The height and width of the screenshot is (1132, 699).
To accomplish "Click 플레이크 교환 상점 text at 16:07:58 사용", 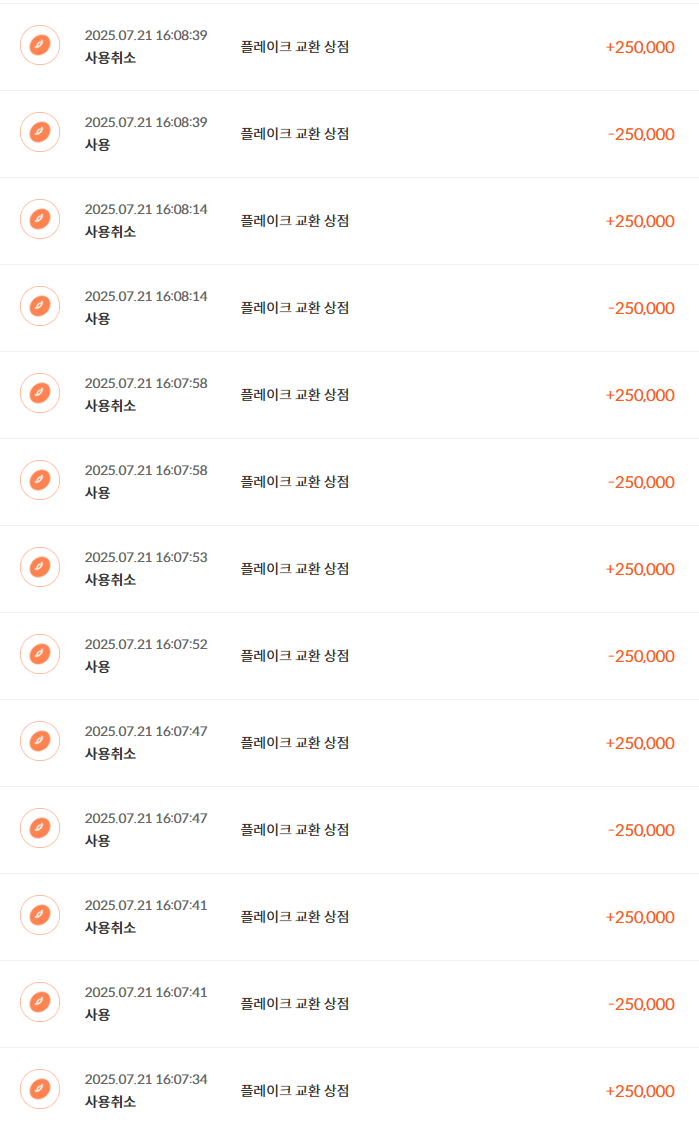I will click(295, 482).
